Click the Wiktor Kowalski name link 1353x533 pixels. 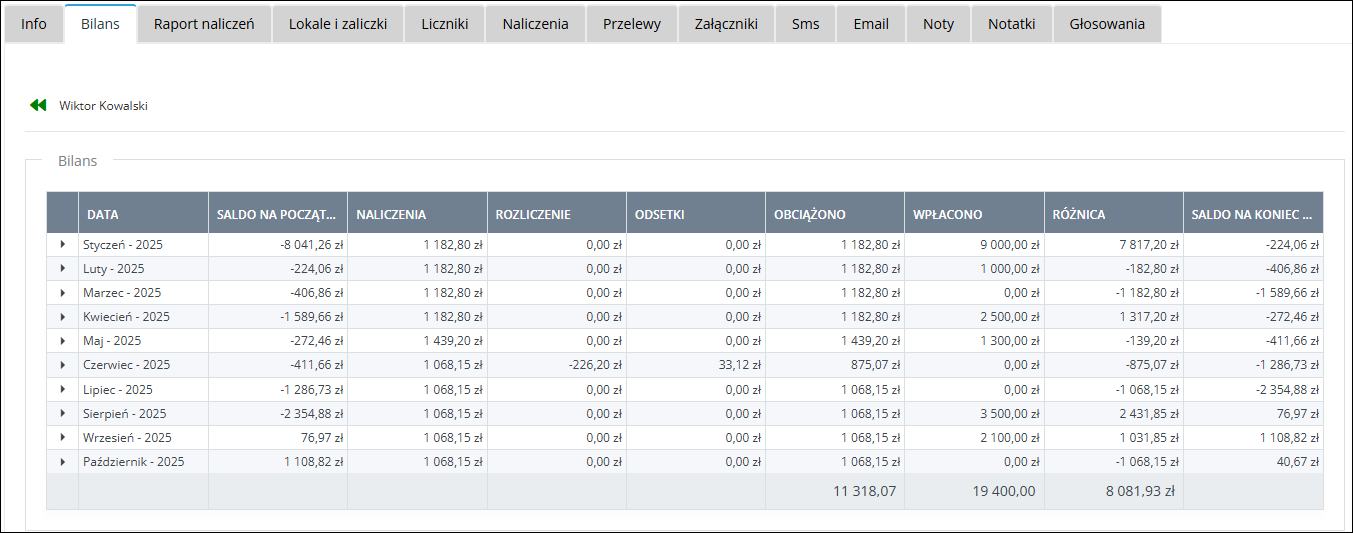tap(103, 105)
